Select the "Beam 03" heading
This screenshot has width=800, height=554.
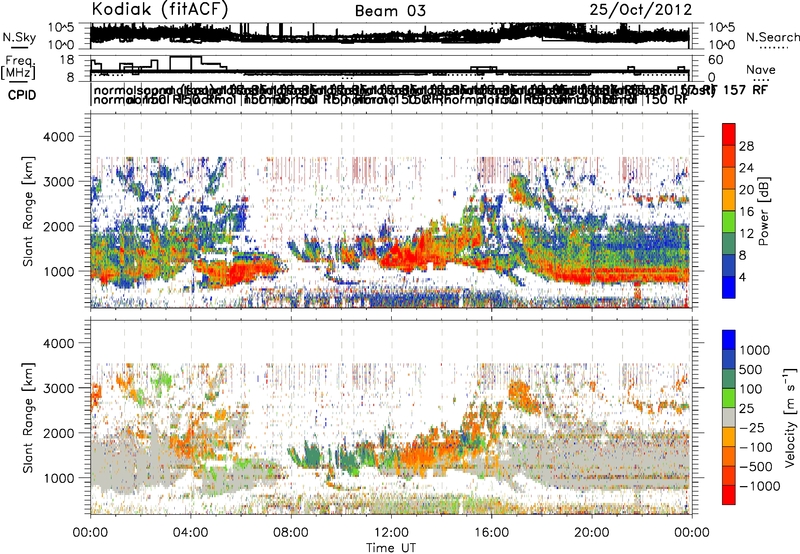tap(390, 11)
